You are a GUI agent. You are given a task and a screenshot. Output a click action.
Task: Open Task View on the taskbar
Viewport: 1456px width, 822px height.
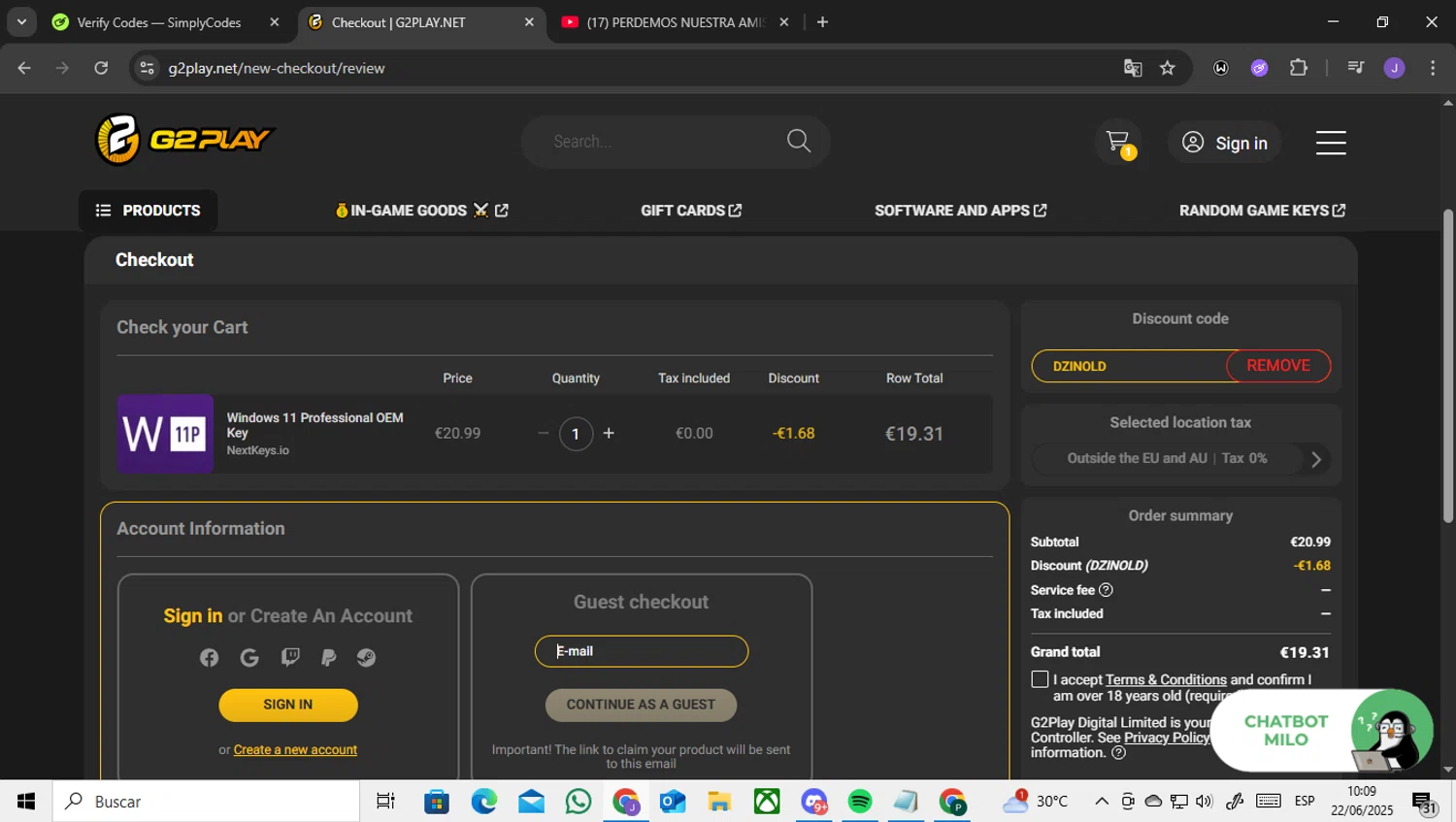click(x=385, y=802)
